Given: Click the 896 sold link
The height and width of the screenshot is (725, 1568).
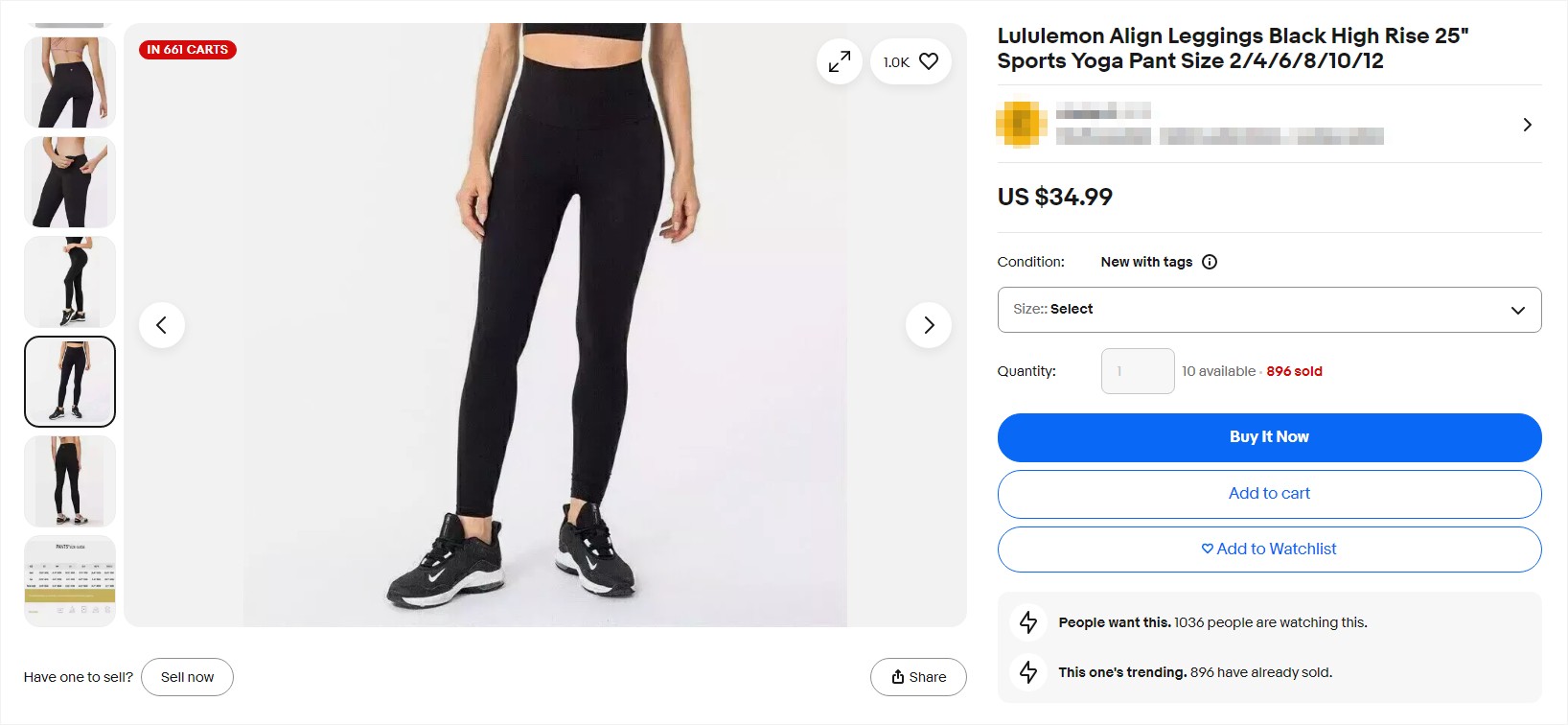Looking at the screenshot, I should (x=1295, y=371).
